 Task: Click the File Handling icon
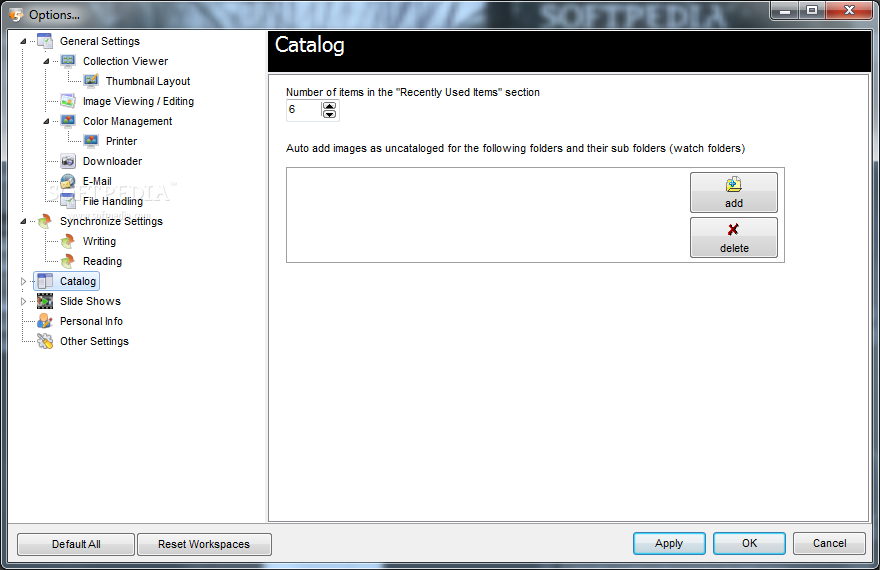[68, 201]
